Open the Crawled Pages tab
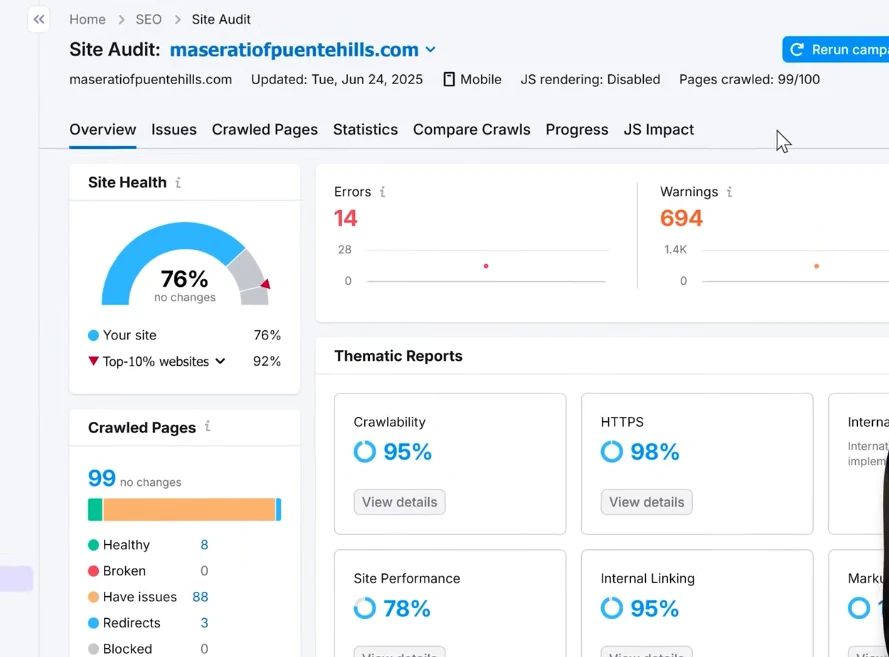Image resolution: width=889 pixels, height=657 pixels. (265, 129)
